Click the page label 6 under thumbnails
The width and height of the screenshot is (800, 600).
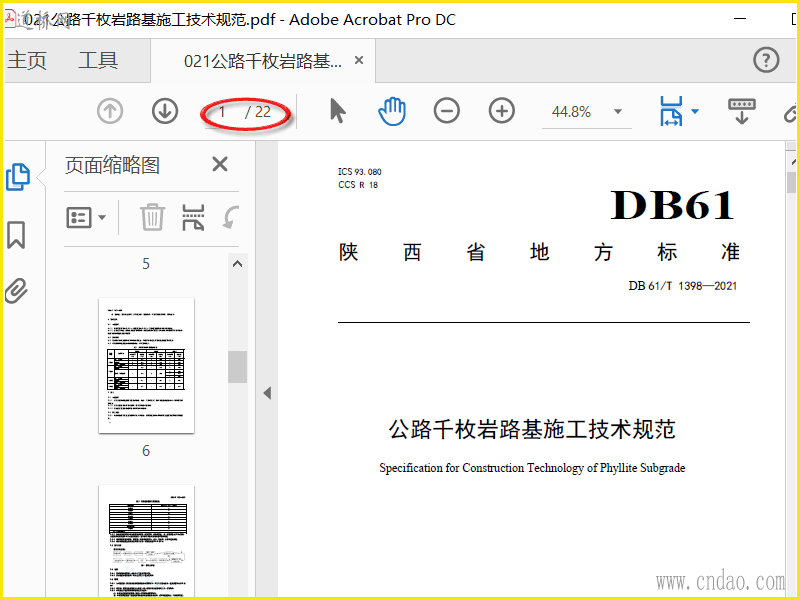[146, 451]
